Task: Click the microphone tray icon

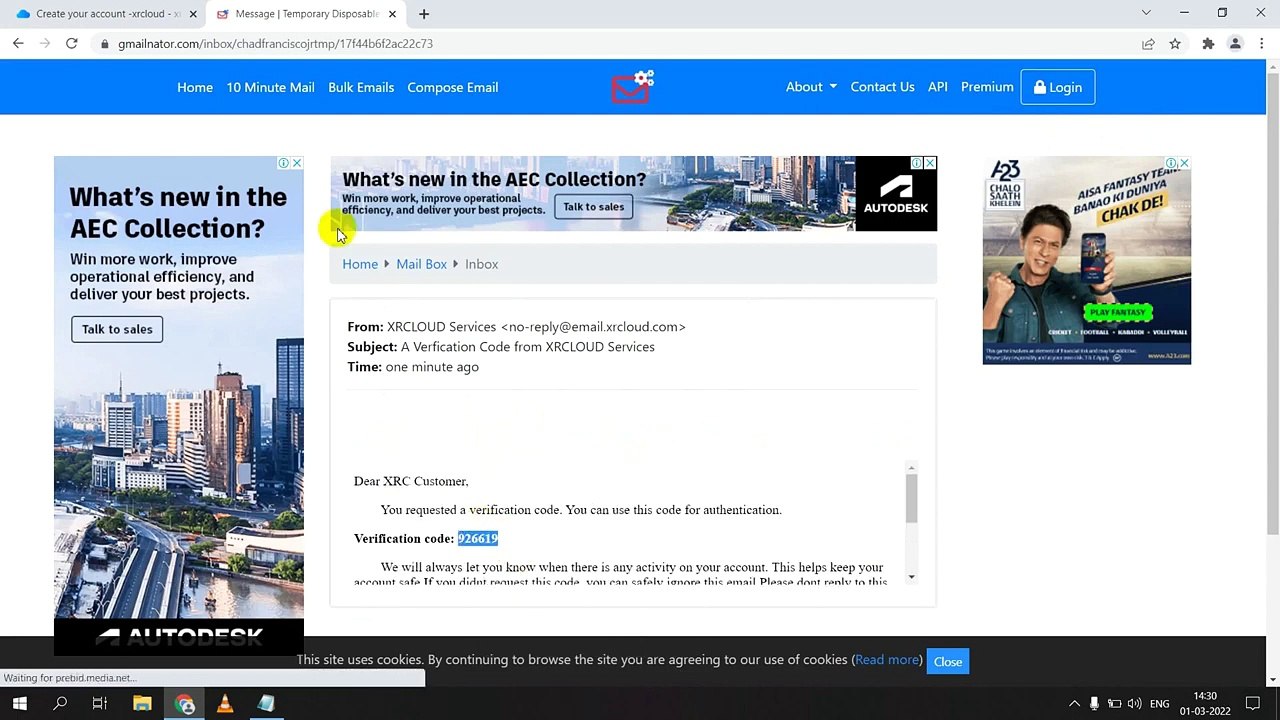Action: point(1094,704)
